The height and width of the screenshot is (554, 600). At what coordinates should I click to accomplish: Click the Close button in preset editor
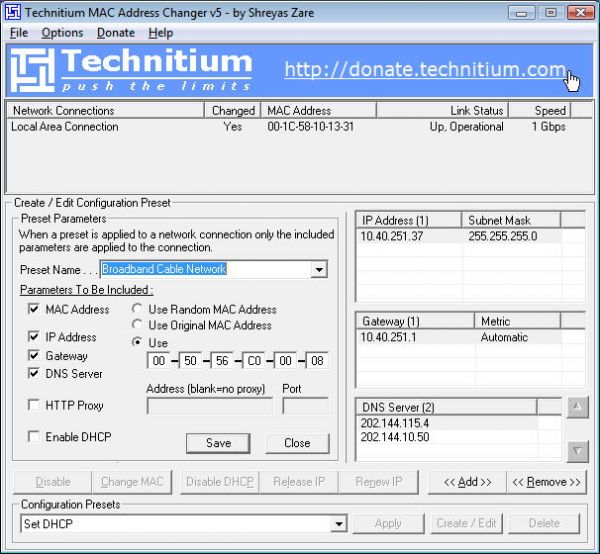pyautogui.click(x=297, y=443)
